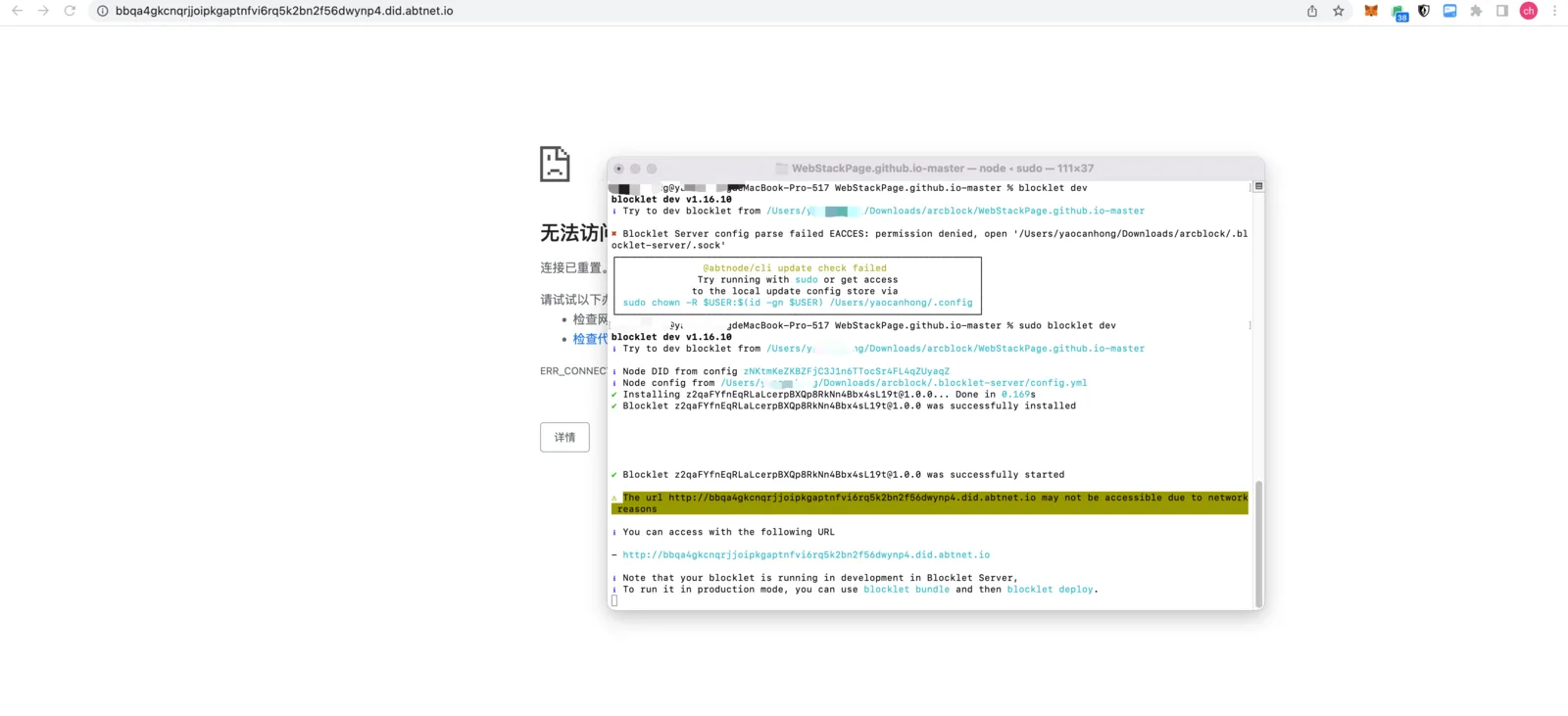
Task: Click the terminal window close button
Action: coord(618,168)
